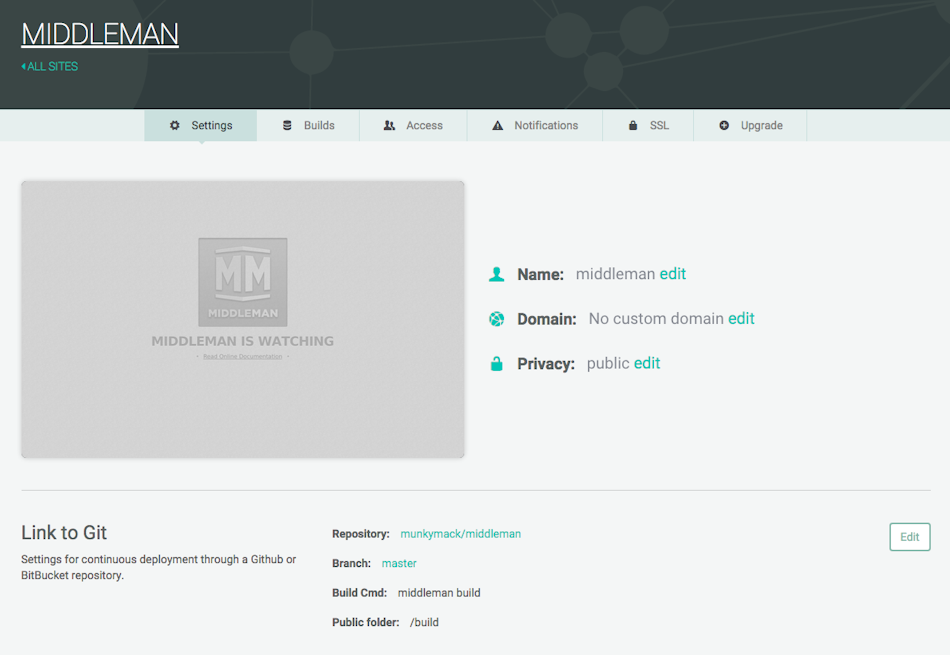Click the continuous deployment description text

pos(159,567)
